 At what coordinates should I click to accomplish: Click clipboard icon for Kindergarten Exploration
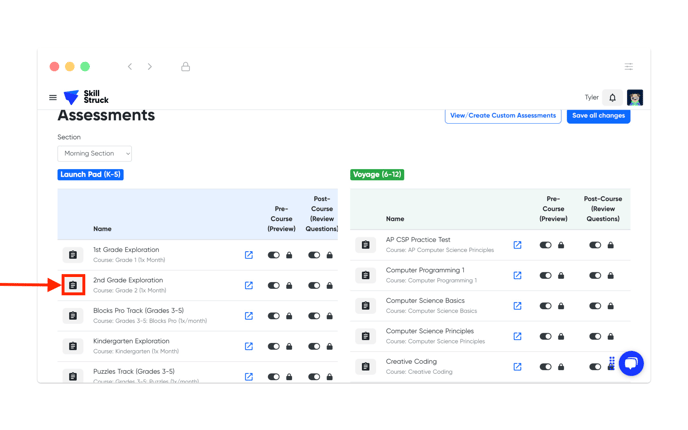pos(73,346)
